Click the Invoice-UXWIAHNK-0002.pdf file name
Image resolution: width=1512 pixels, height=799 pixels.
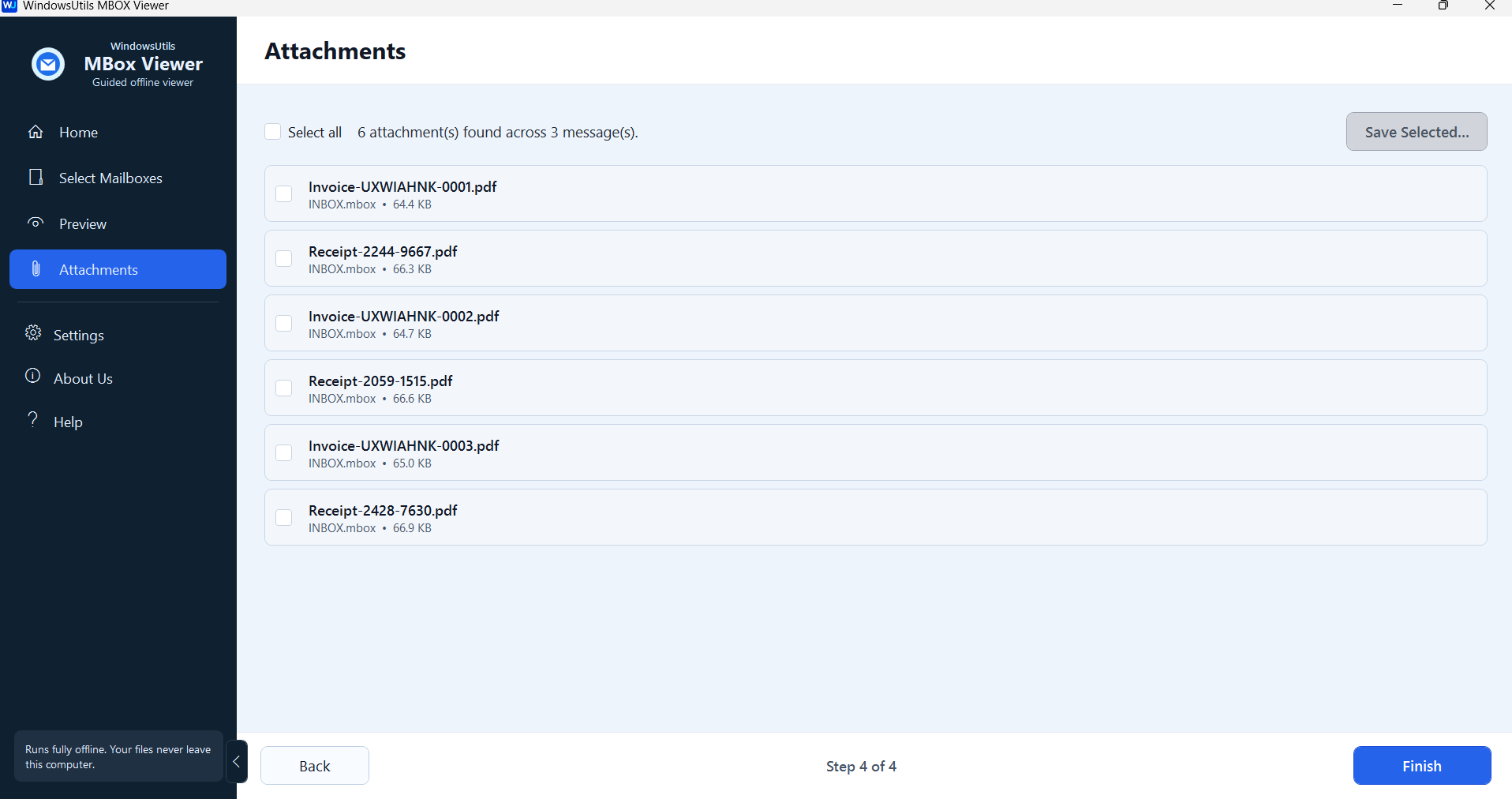(x=403, y=317)
